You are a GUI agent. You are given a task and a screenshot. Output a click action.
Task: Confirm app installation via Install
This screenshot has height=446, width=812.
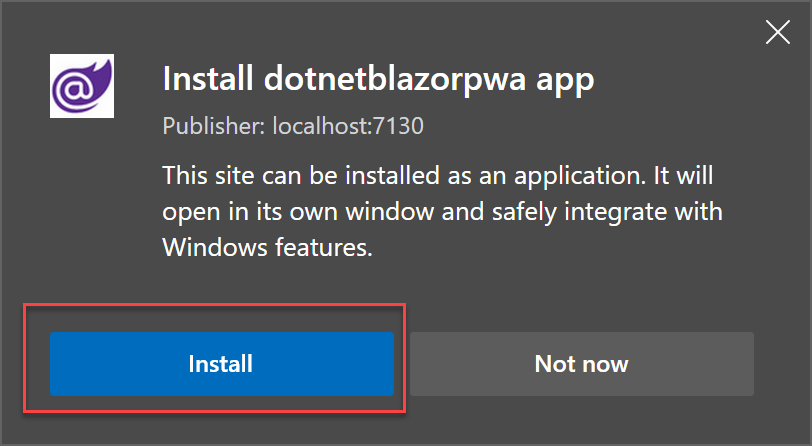[221, 363]
